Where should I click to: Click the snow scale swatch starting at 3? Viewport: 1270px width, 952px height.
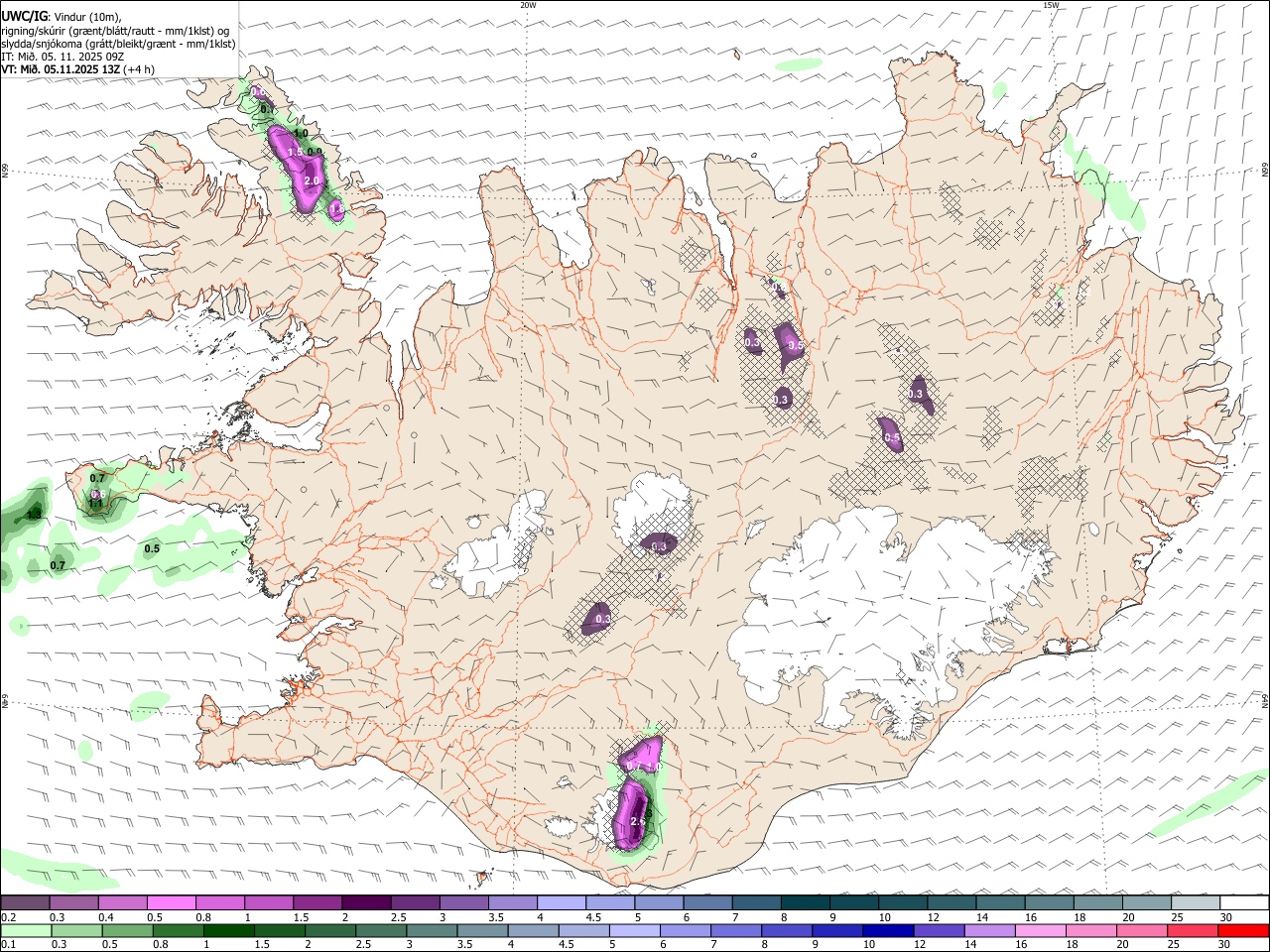click(x=463, y=903)
